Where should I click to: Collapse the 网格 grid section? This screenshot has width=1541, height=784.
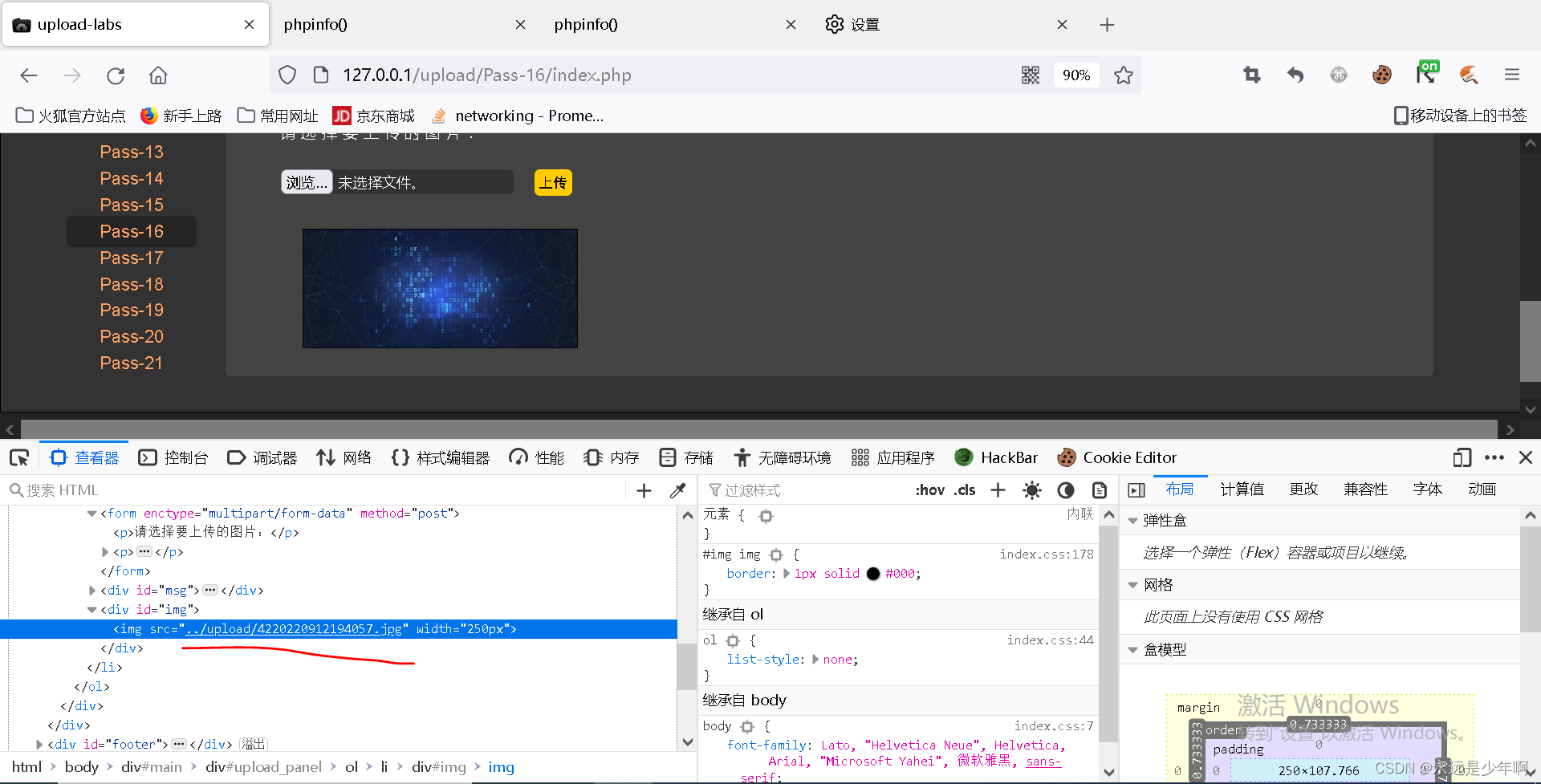click(1132, 585)
